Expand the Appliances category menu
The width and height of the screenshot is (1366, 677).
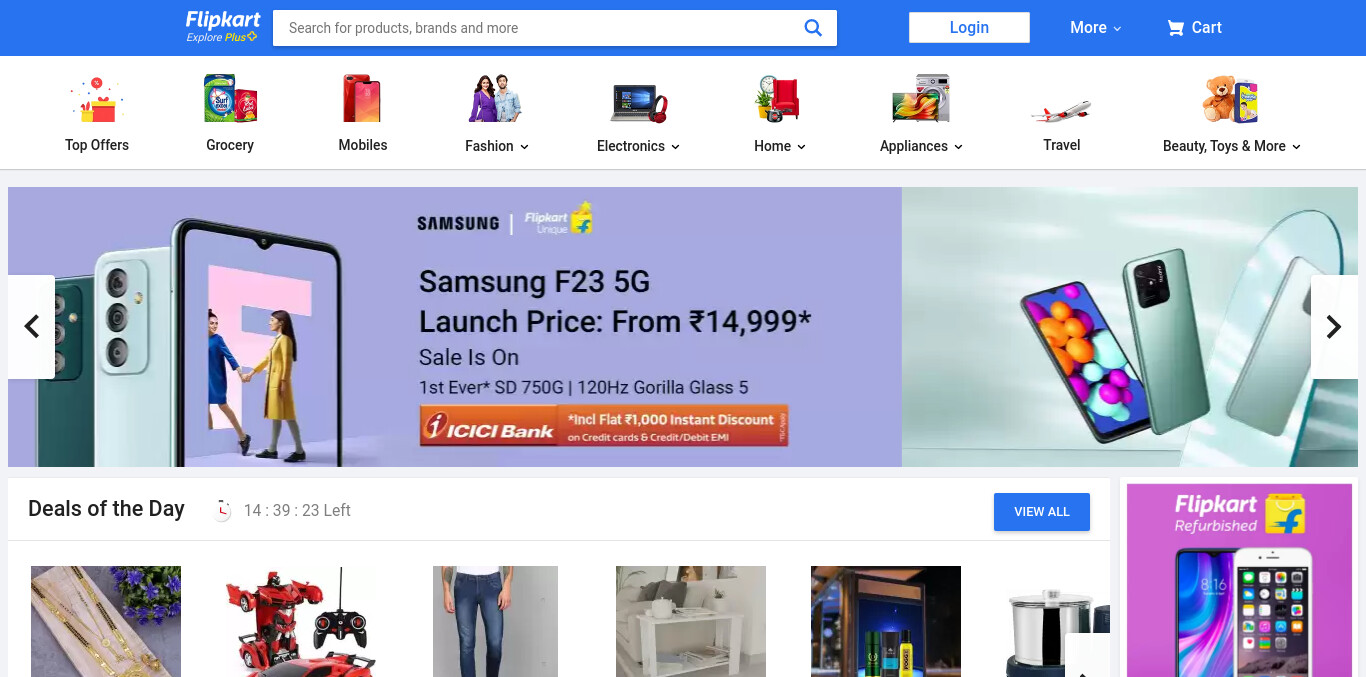(921, 146)
